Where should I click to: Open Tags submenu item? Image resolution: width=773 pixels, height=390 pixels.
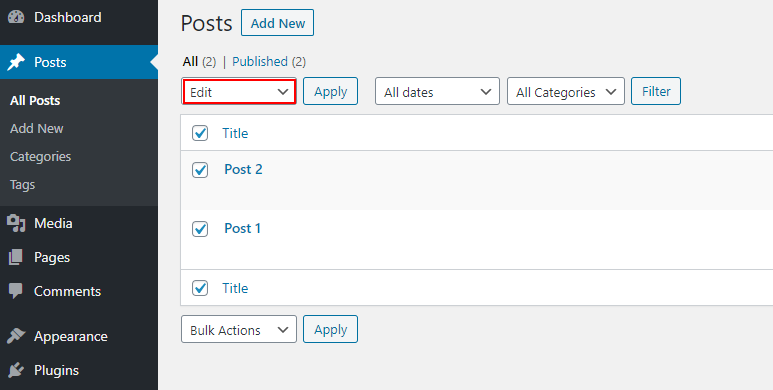tap(22, 185)
